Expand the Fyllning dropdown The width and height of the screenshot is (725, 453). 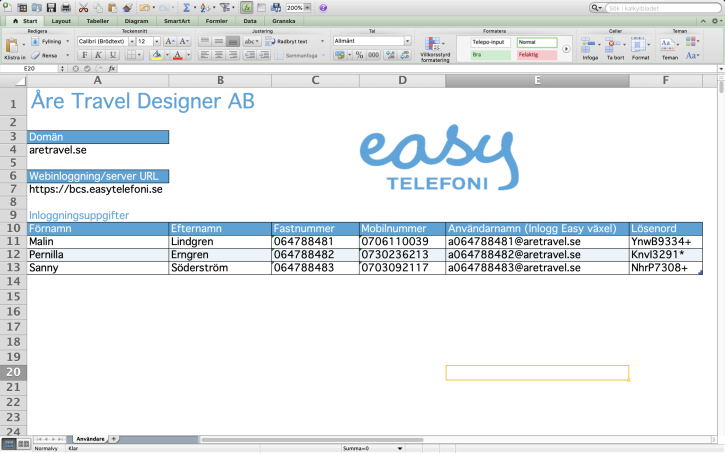(x=68, y=41)
